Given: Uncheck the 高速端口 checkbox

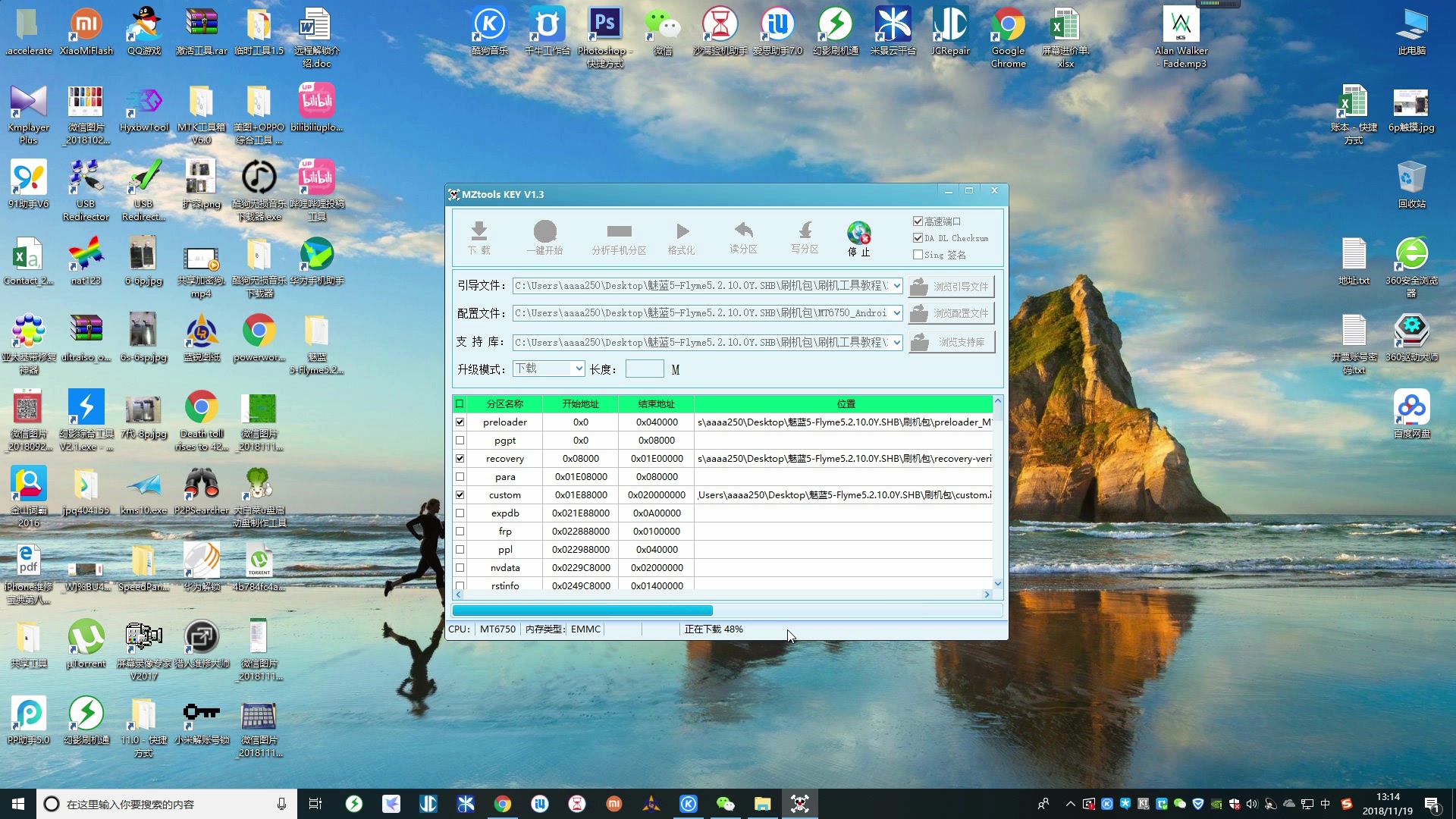Looking at the screenshot, I should (918, 221).
